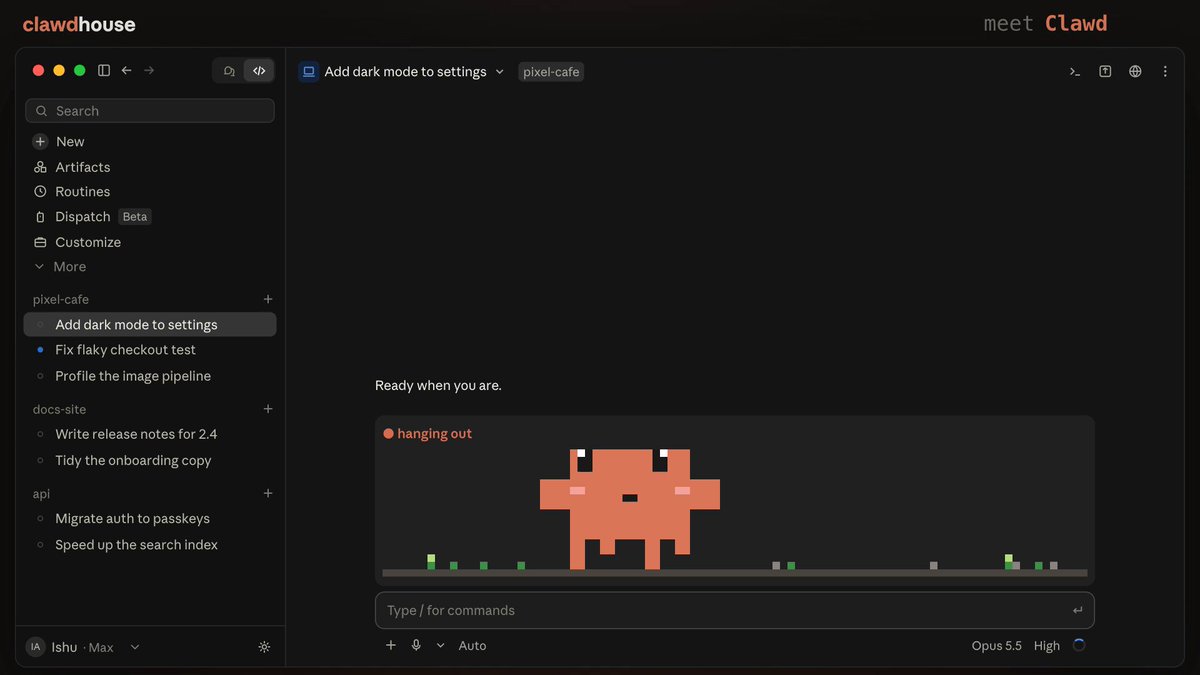
Task: Switch to the chat mode toggle
Action: pyautogui.click(x=230, y=71)
